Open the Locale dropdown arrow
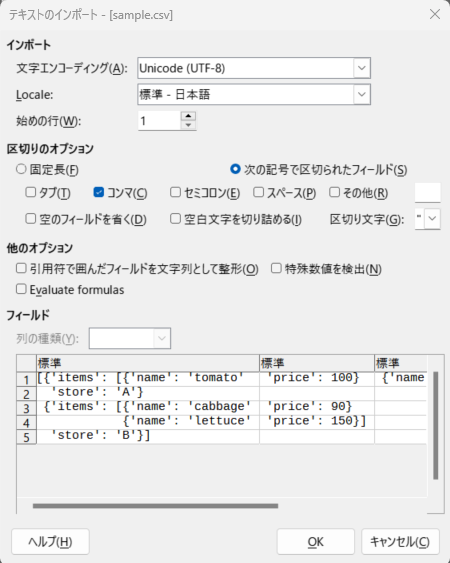The height and width of the screenshot is (563, 450). coord(362,94)
